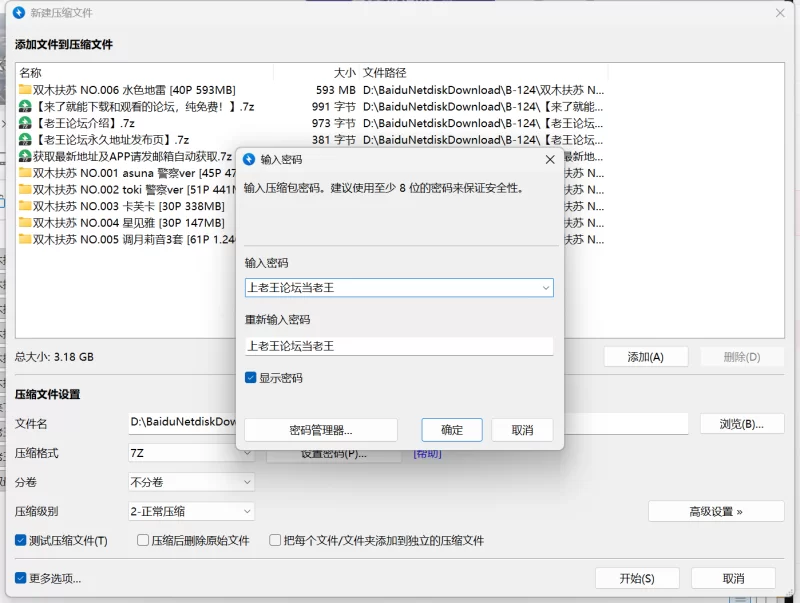Enable 压缩后删除原始文件 checkbox

(142, 540)
